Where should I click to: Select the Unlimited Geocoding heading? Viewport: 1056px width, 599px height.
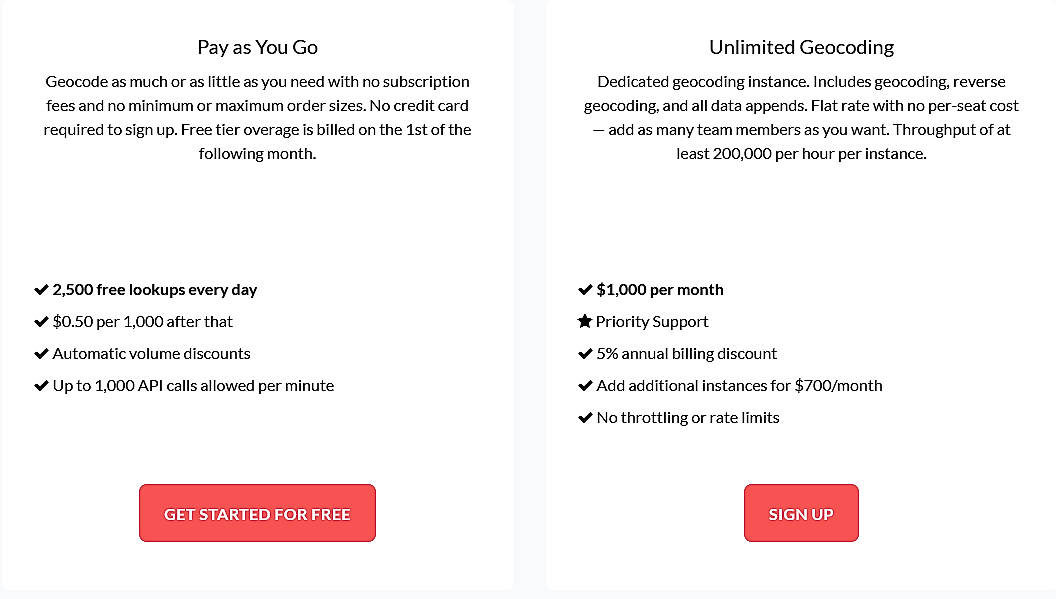tap(801, 46)
